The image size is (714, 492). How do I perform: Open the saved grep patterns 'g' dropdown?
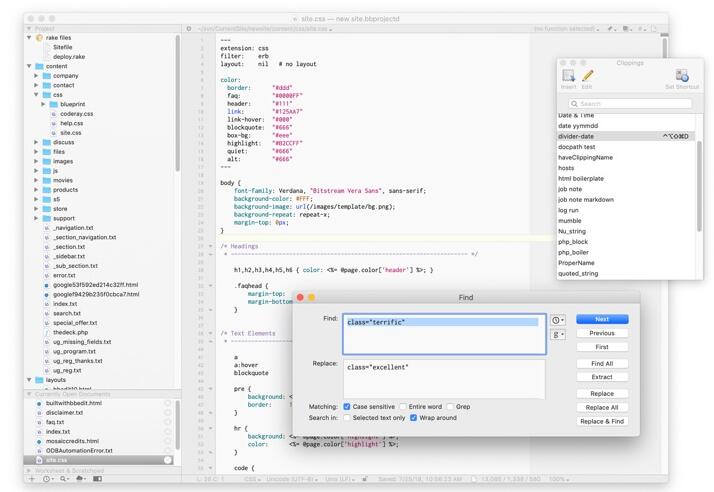pyautogui.click(x=557, y=335)
